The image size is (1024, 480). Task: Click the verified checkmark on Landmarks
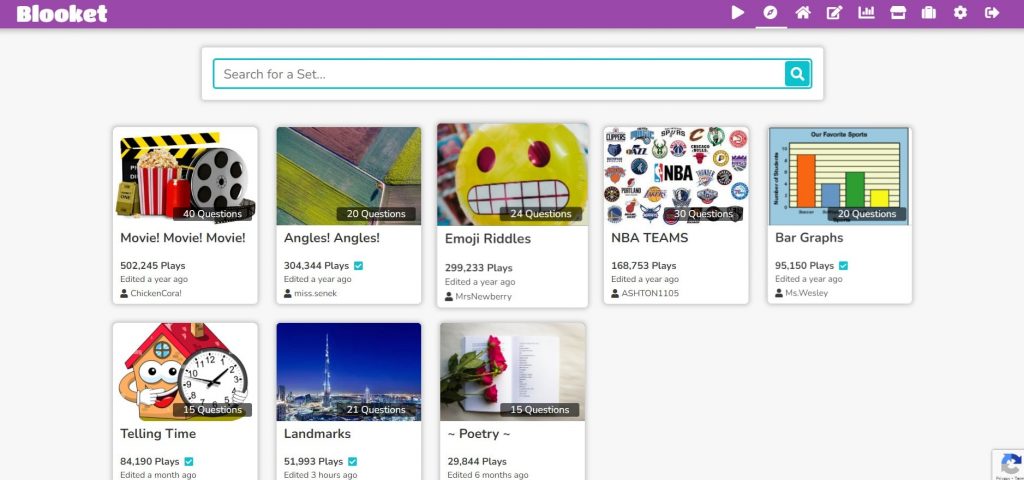click(x=352, y=462)
